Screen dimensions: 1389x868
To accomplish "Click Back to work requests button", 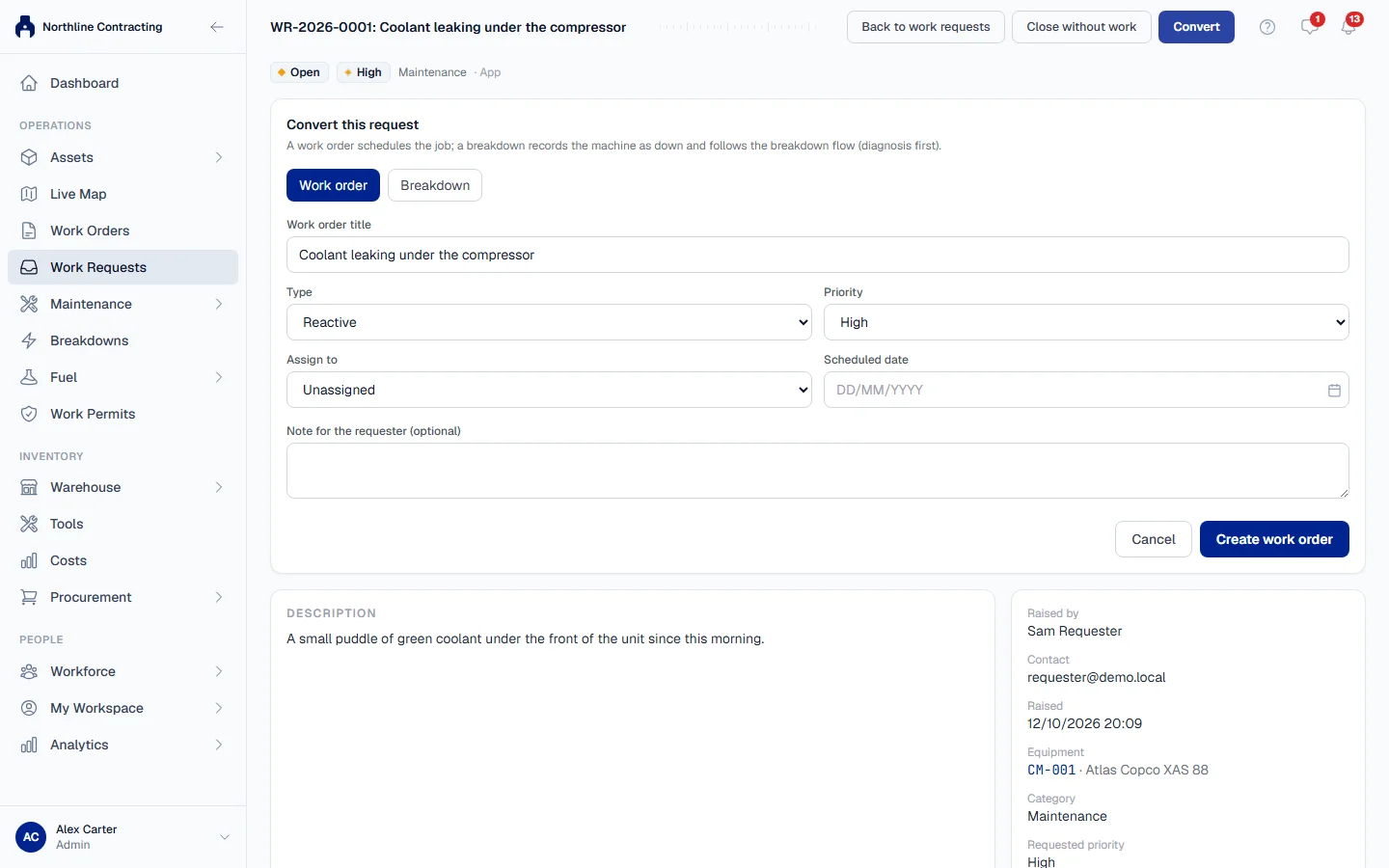I will click(x=926, y=27).
